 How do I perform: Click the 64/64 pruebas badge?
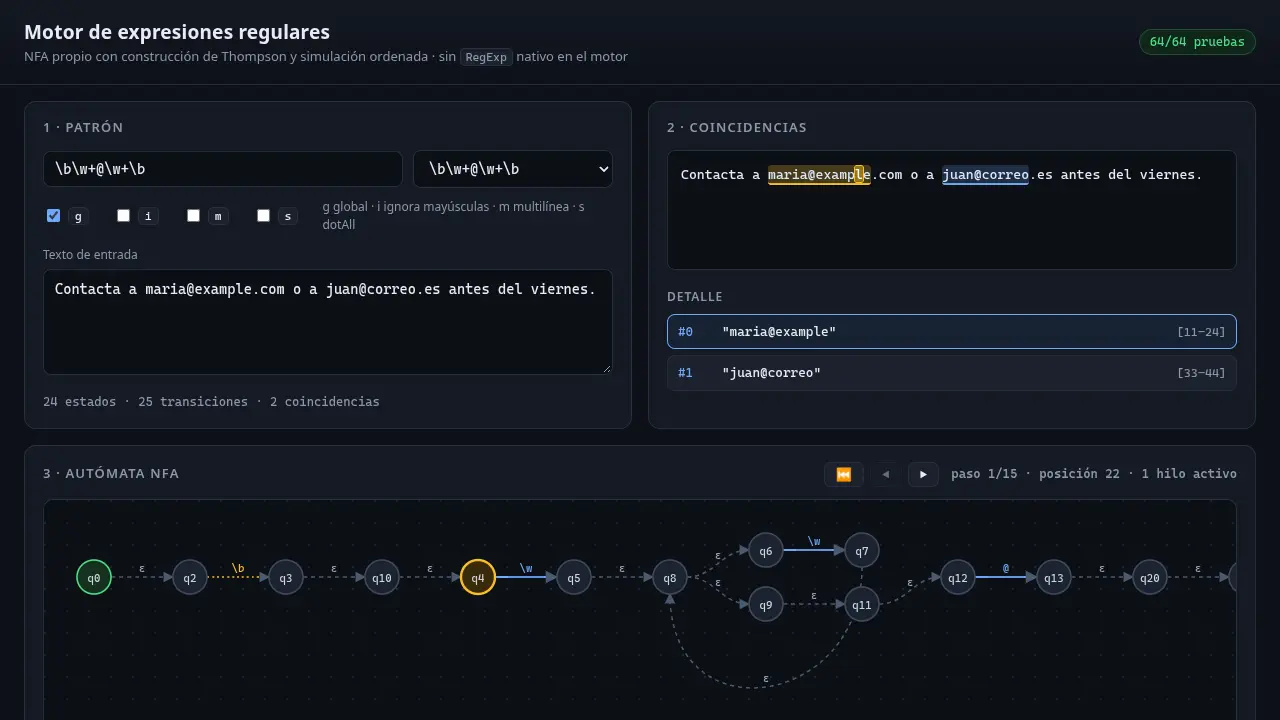coord(1197,42)
